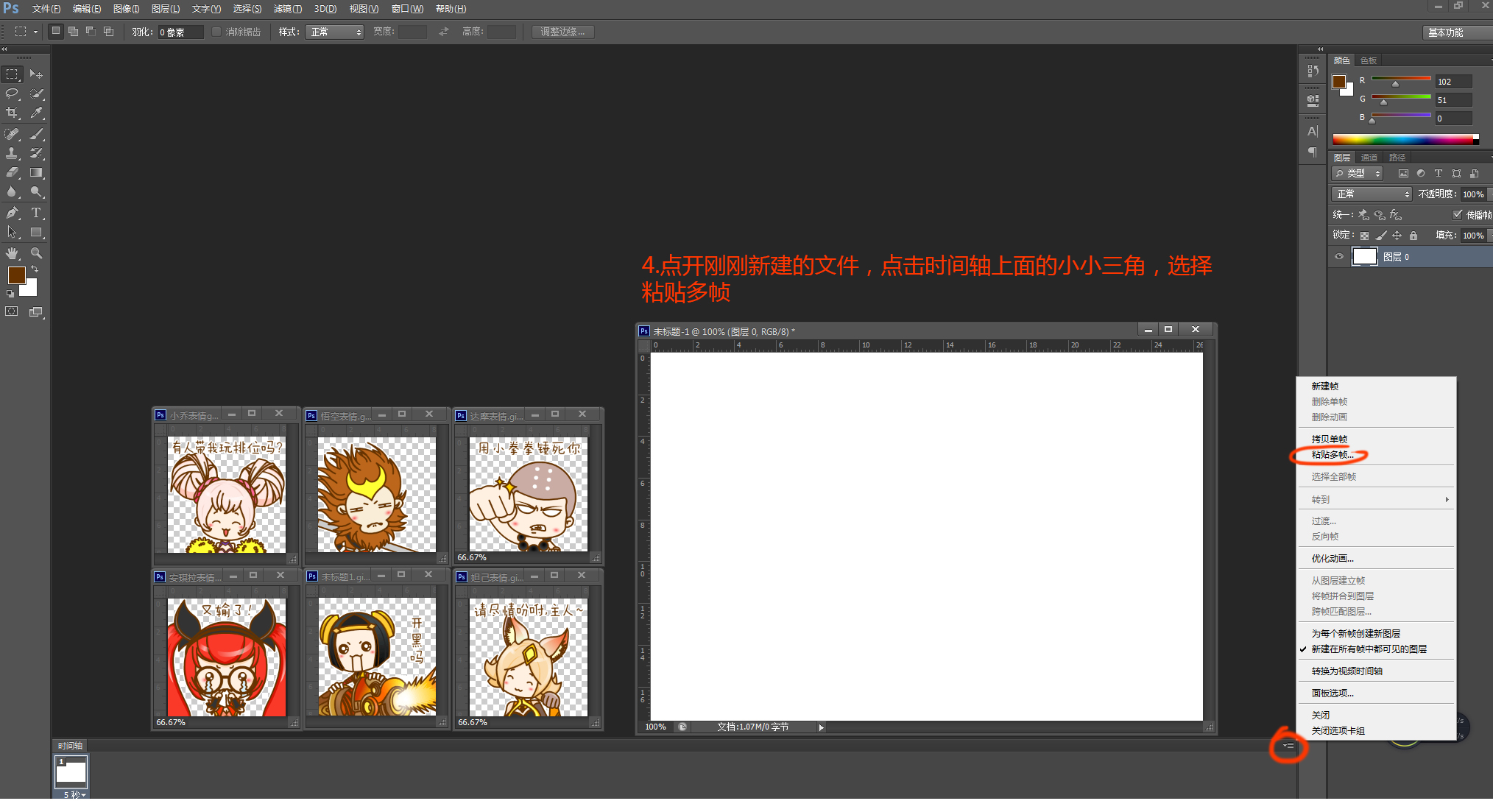Toggle the propagate frame (传播帧) checkbox
This screenshot has width=1493, height=812.
[1457, 214]
